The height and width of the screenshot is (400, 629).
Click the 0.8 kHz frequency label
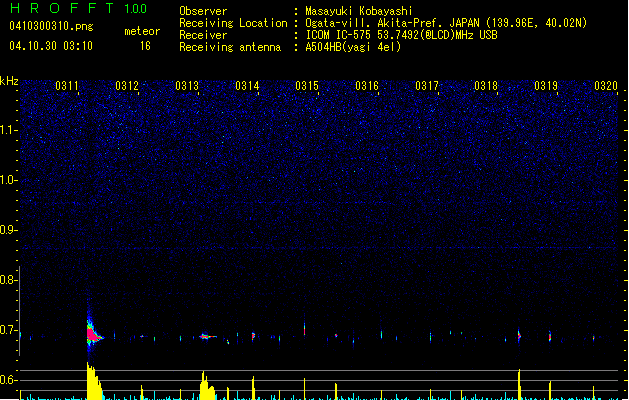click(8, 280)
